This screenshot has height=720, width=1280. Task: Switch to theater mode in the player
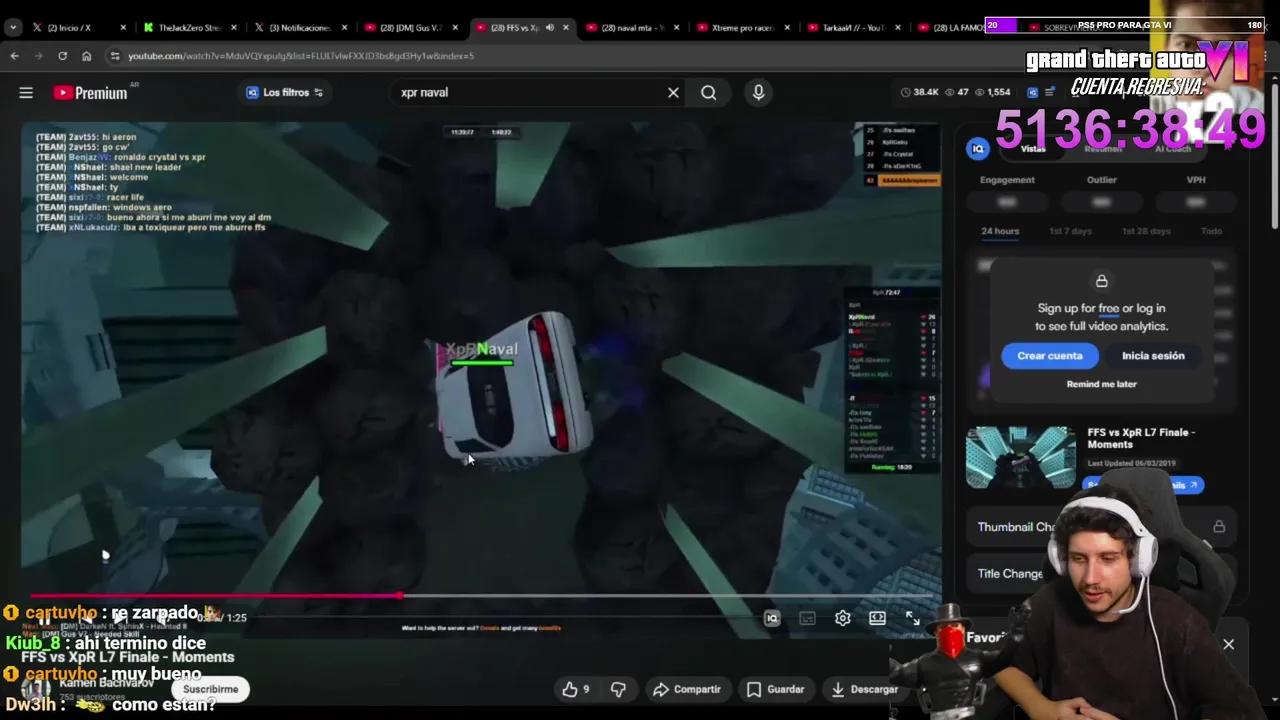pos(877,618)
